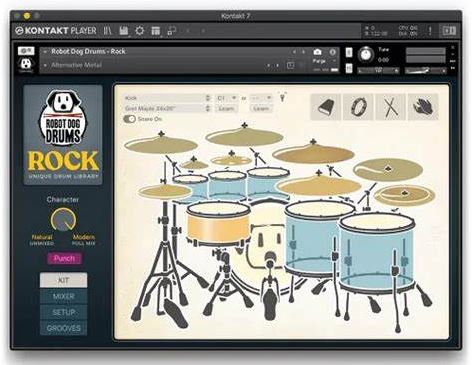Click the second Learn button
Screen dimensions: 472x365
(x=261, y=108)
